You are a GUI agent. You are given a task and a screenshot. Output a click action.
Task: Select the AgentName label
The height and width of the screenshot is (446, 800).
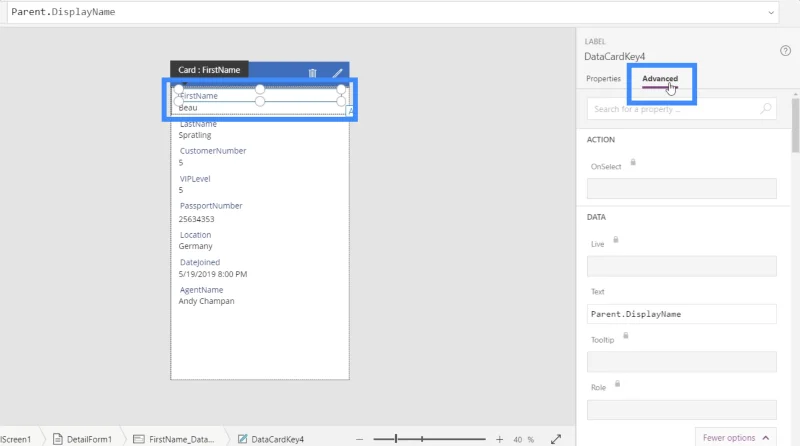(x=202, y=290)
